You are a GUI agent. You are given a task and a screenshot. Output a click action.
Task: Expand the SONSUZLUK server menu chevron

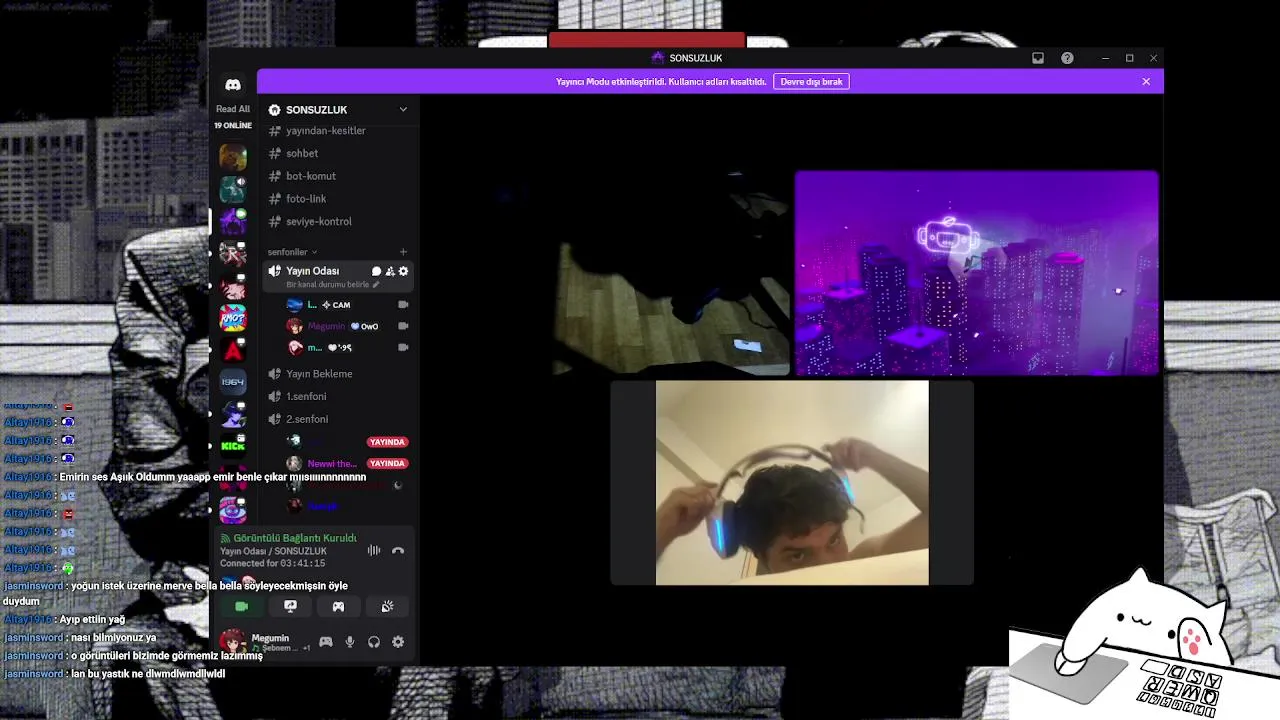click(403, 109)
